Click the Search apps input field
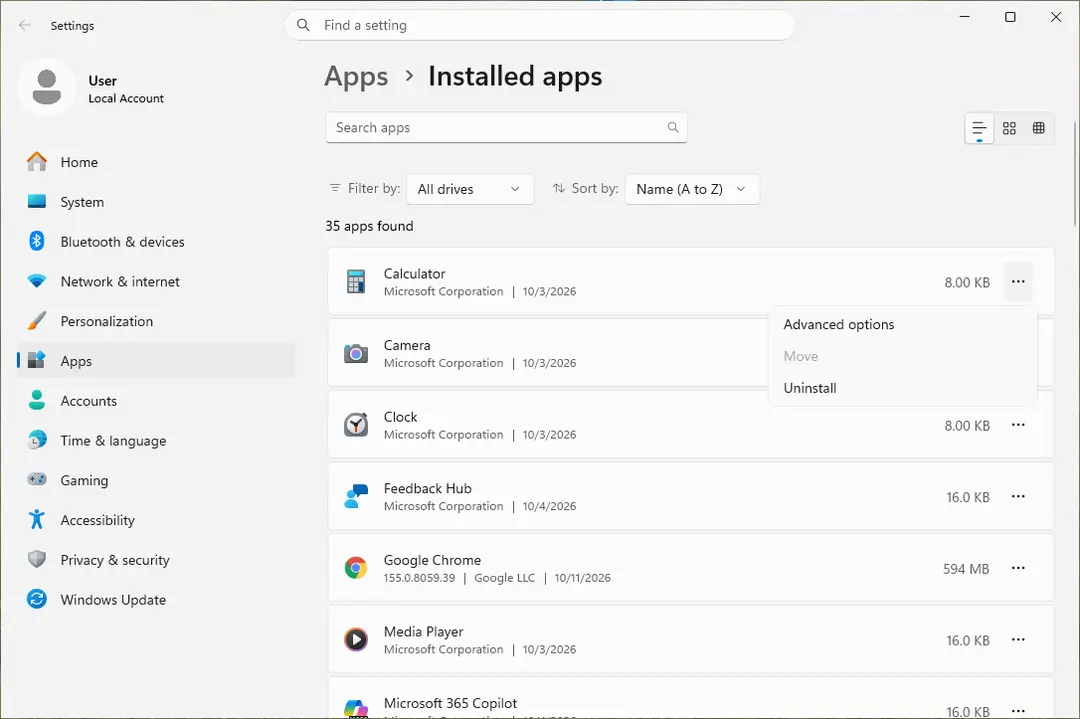This screenshot has width=1080, height=719. [506, 127]
